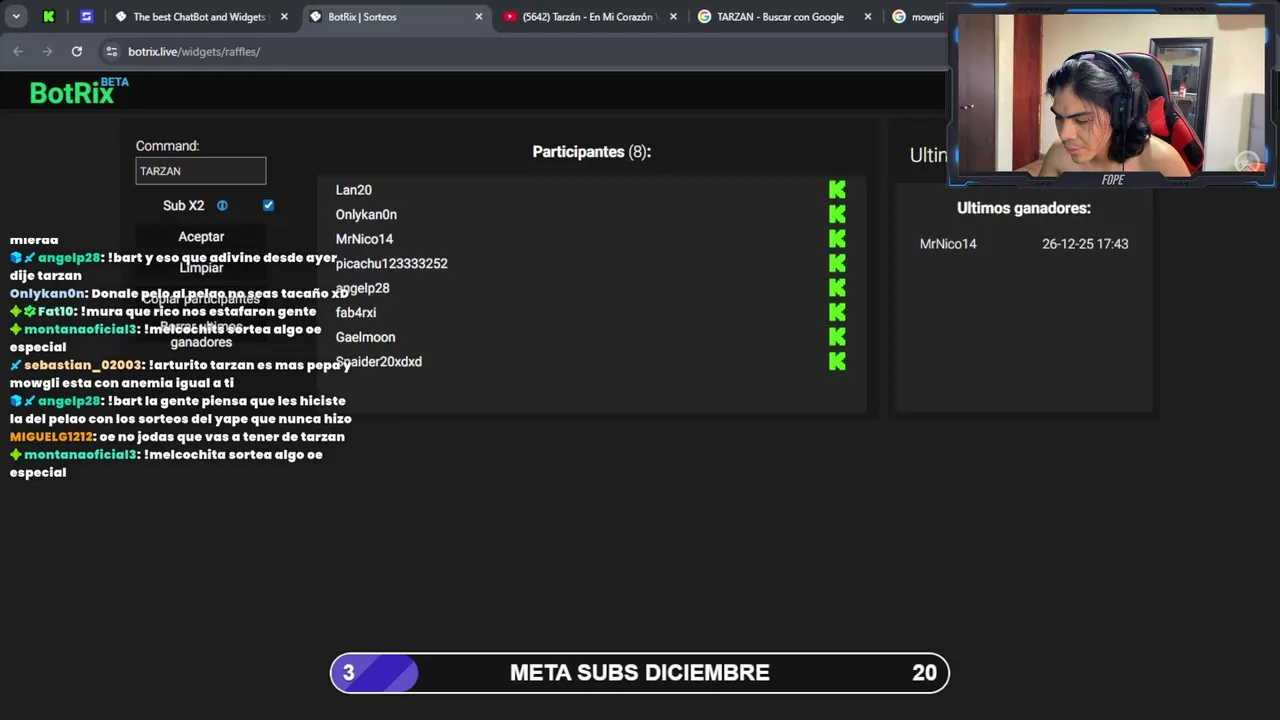This screenshot has height=720, width=1280.
Task: Uncheck the Sub X2 checkbox
Action: [x=268, y=205]
